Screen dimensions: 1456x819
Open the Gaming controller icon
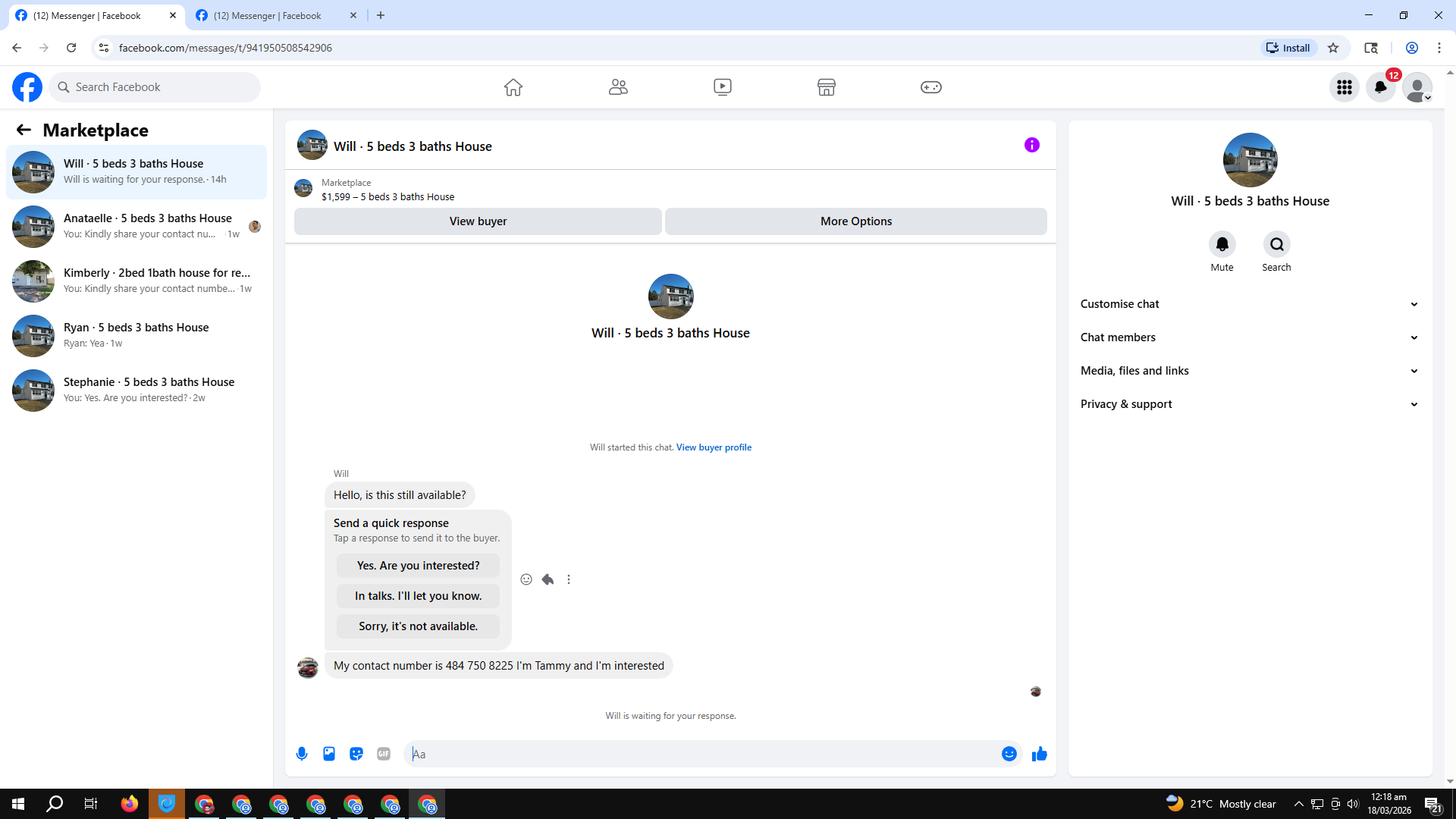tap(931, 87)
